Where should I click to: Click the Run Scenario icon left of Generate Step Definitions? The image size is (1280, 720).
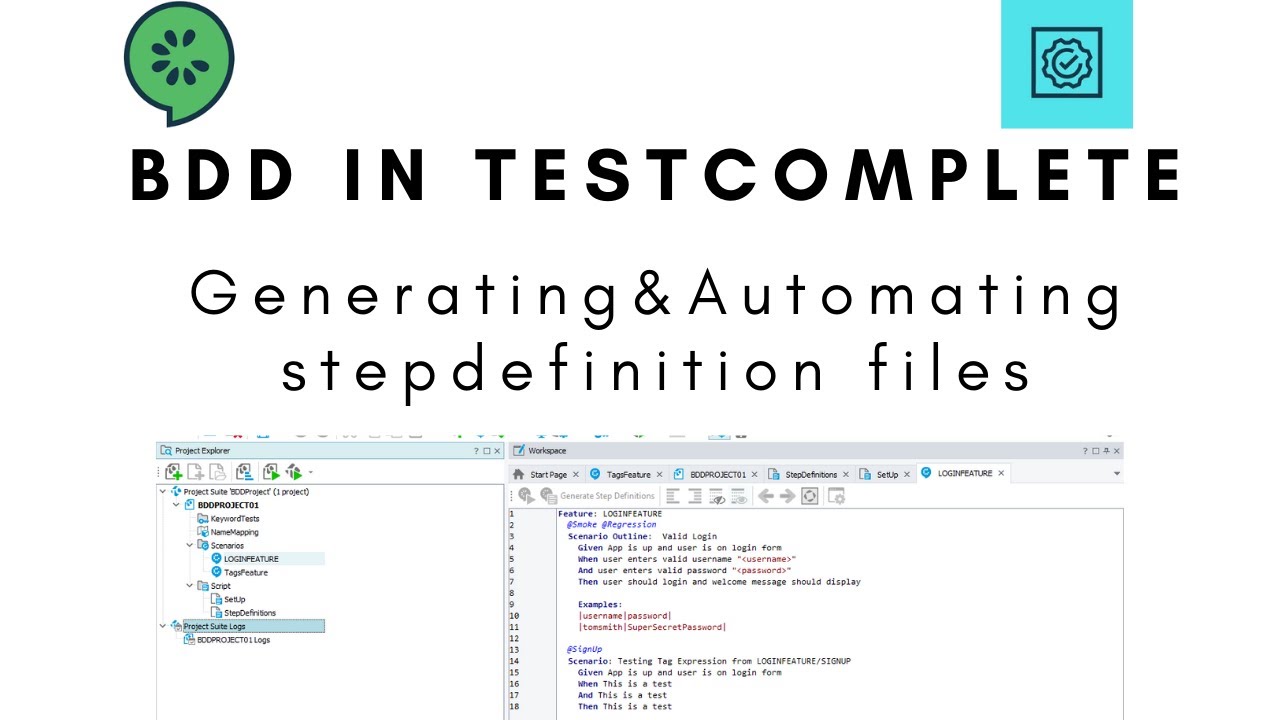click(526, 496)
